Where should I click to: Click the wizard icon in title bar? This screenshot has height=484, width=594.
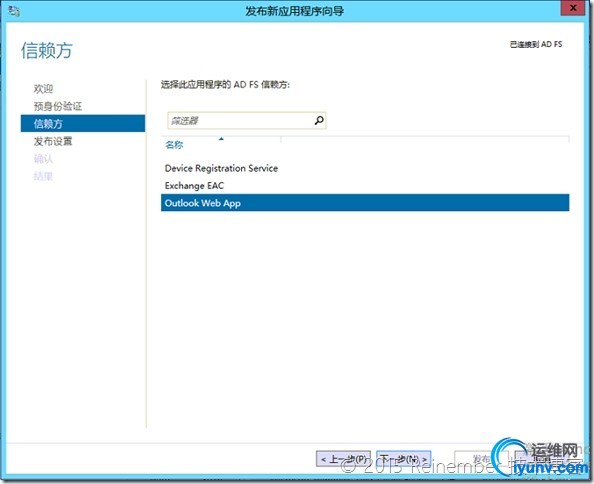[14, 11]
